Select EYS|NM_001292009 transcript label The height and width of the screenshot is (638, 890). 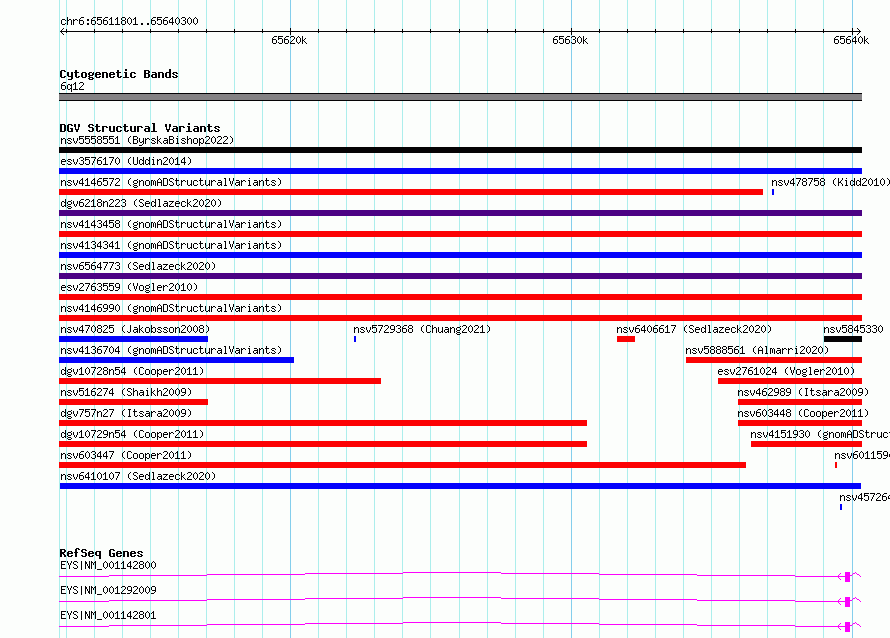click(108, 590)
